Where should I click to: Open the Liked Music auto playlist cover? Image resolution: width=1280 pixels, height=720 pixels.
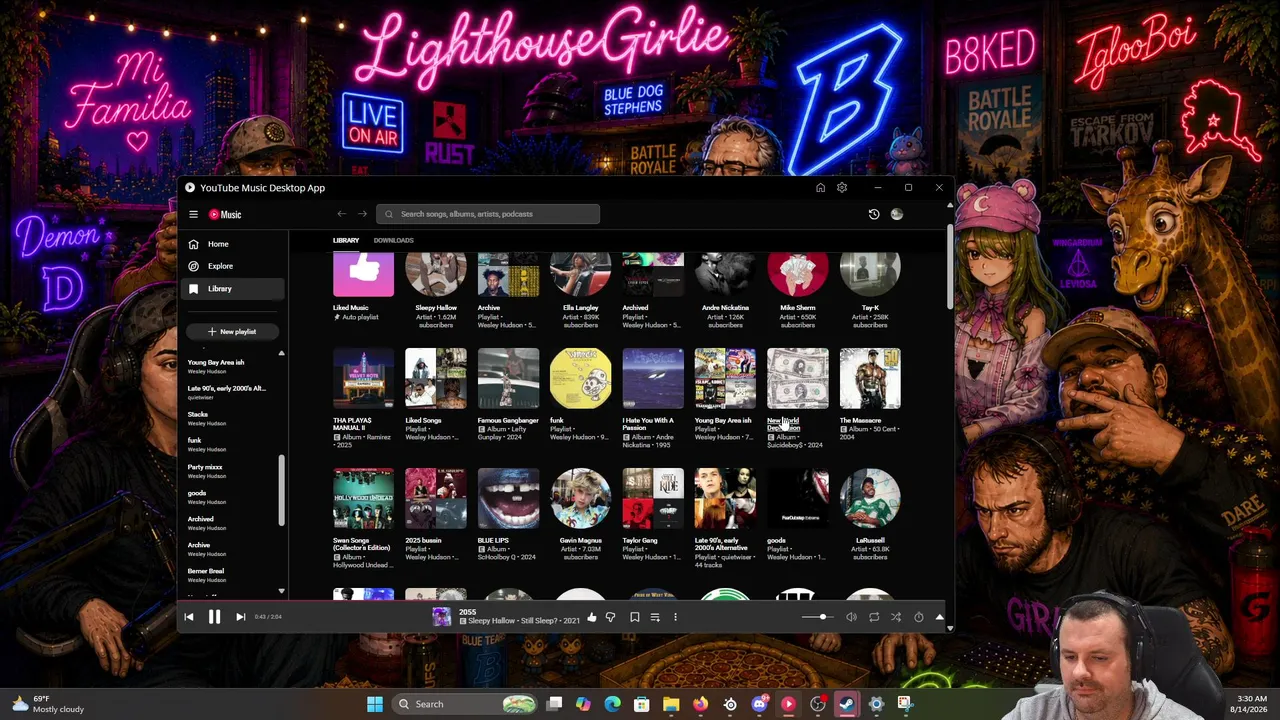[x=363, y=275]
